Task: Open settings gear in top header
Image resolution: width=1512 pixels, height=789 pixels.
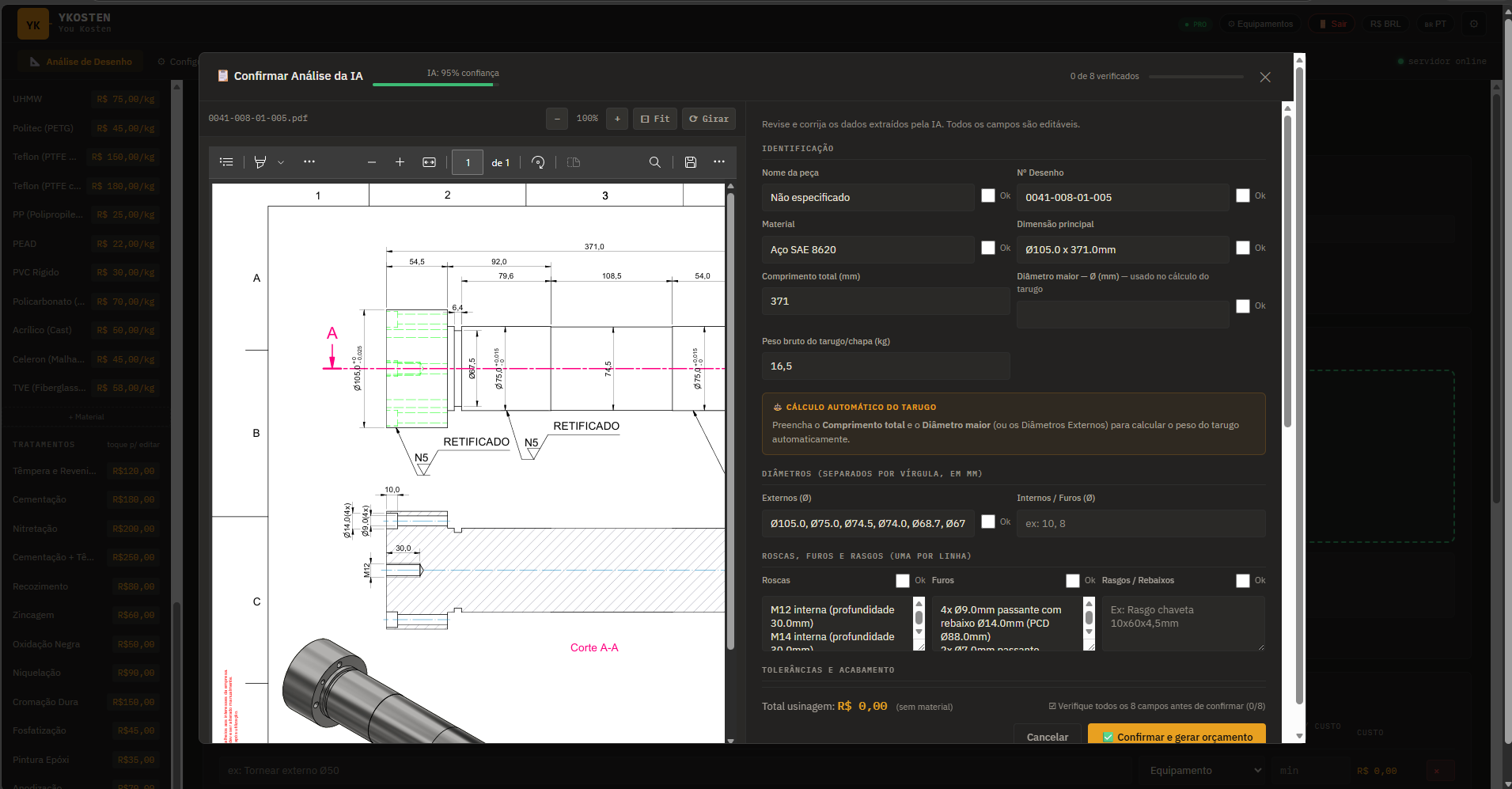Action: click(x=1474, y=24)
